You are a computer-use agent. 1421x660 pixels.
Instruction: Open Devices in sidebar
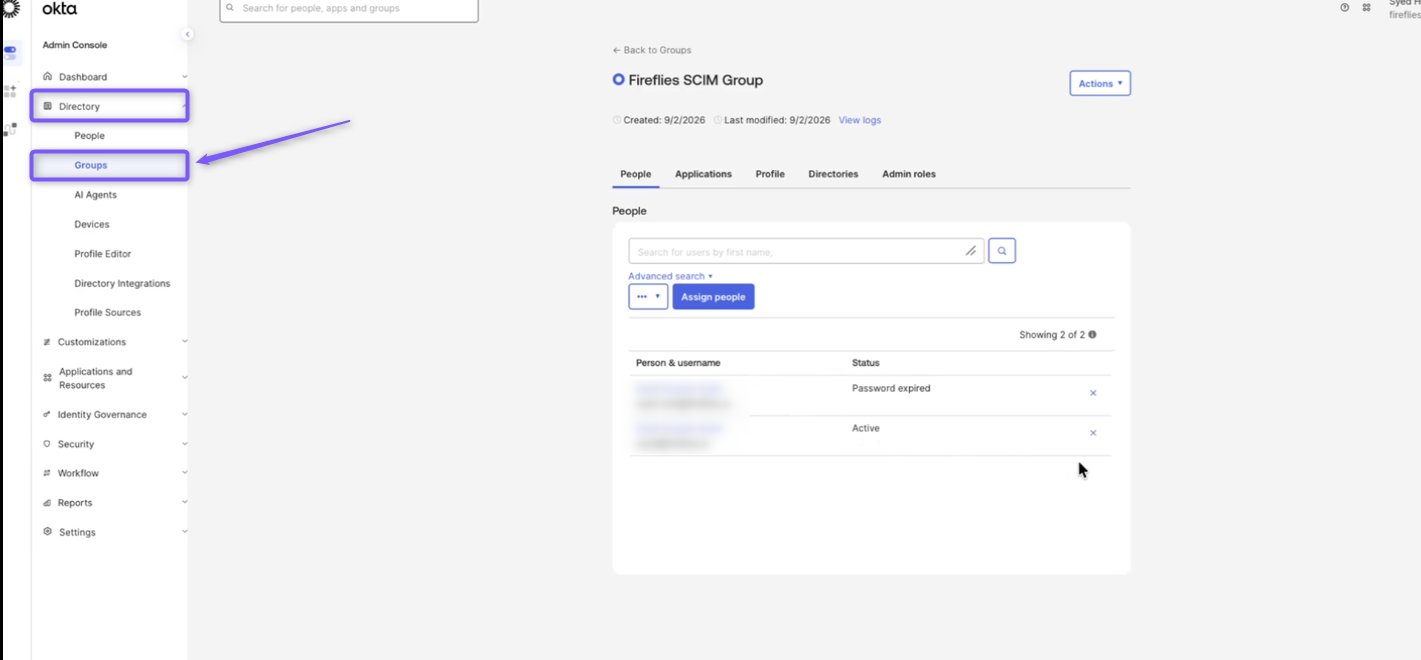[x=92, y=224]
